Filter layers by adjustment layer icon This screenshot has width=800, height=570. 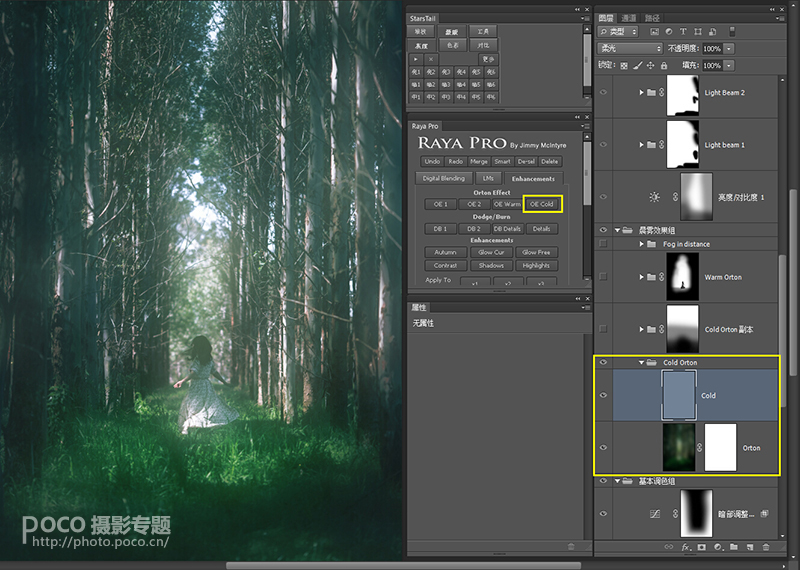click(668, 32)
